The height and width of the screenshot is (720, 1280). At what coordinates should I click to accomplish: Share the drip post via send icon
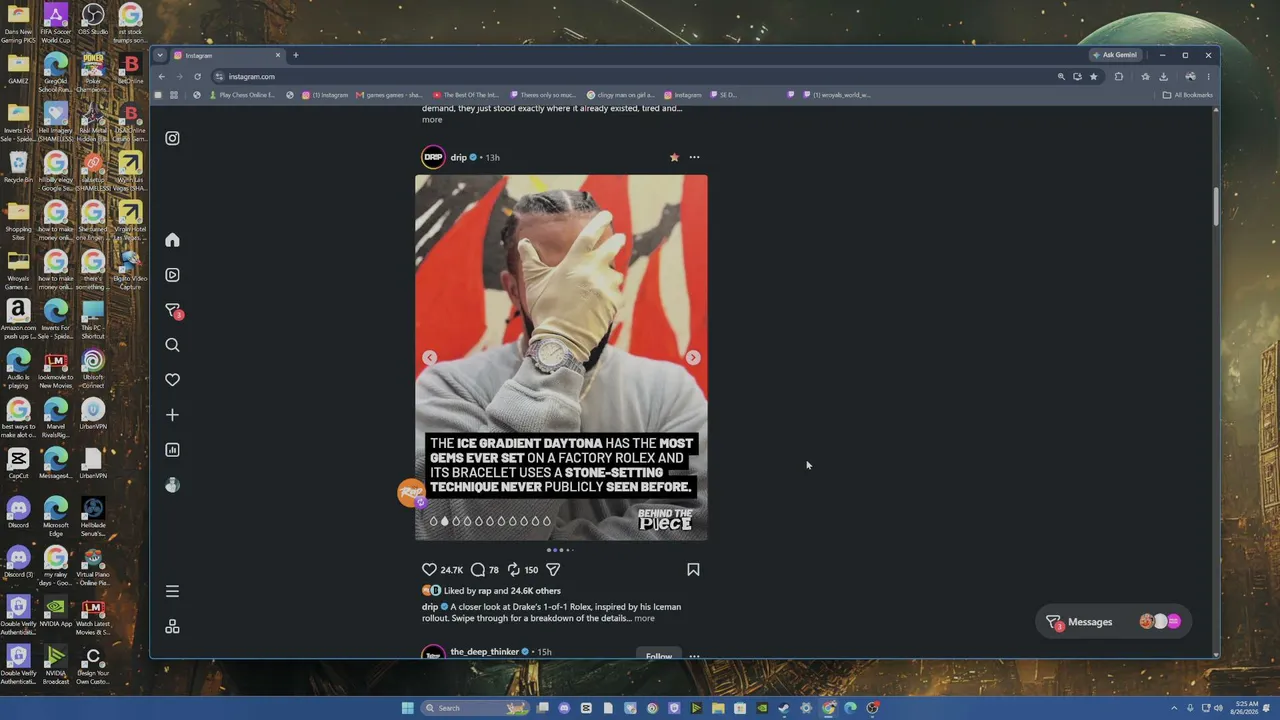coord(553,570)
